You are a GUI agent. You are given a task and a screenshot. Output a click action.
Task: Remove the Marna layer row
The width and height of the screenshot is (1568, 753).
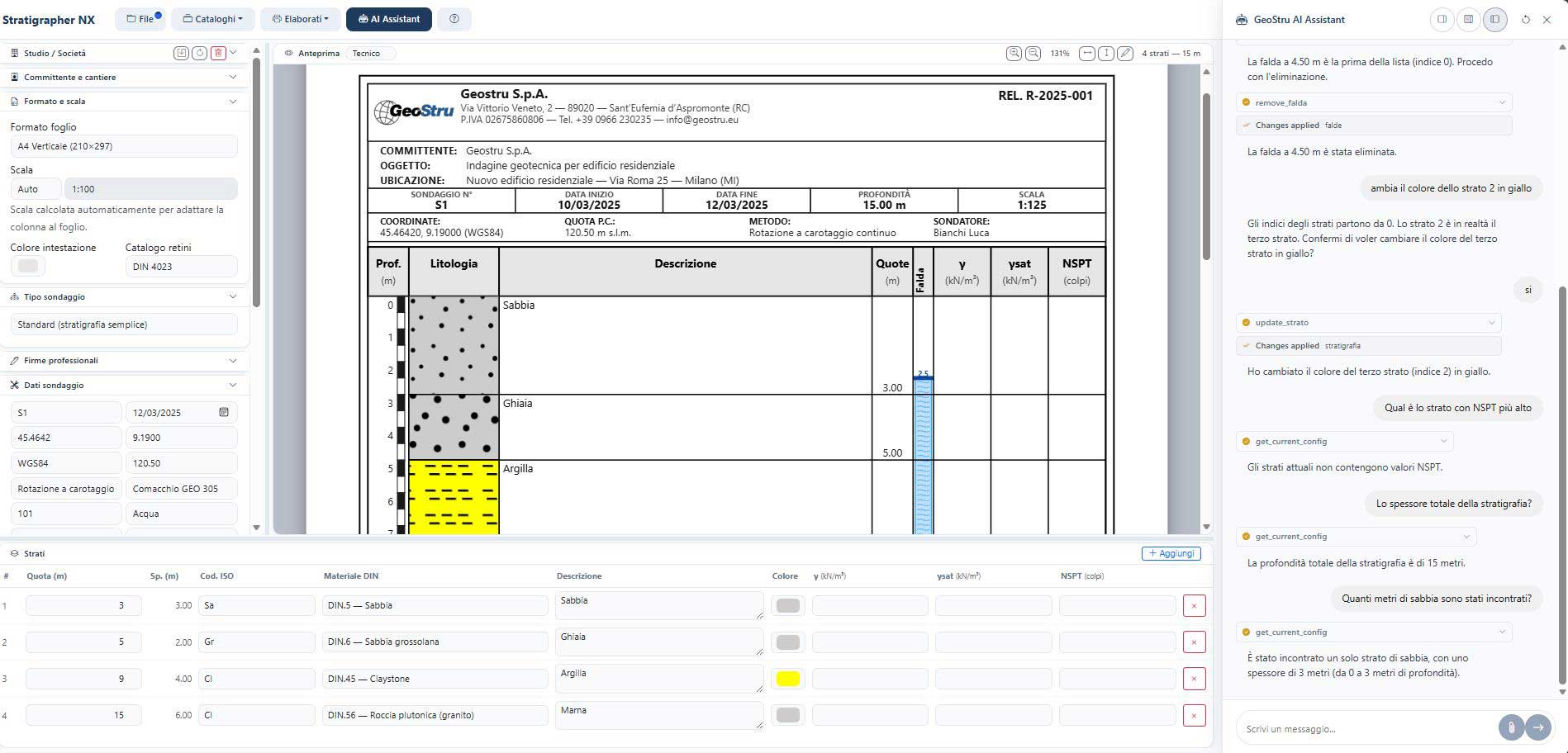(1194, 715)
